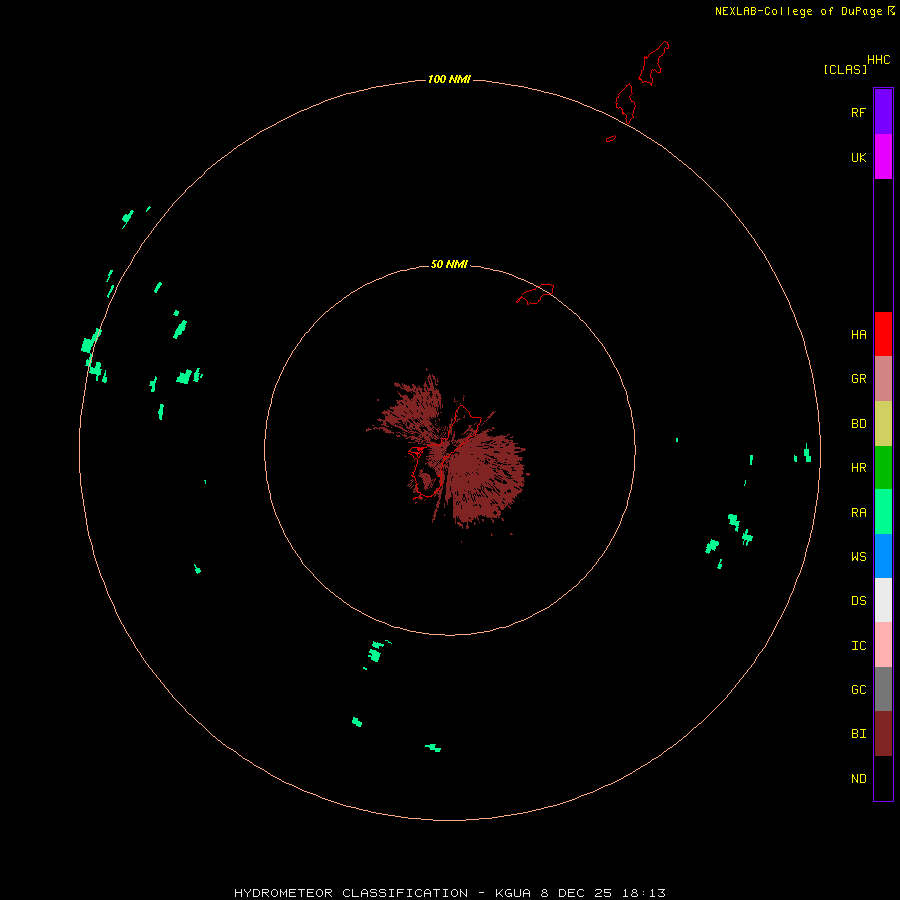Click the RF legend label
Viewport: 900px width, 900px height.
point(858,112)
